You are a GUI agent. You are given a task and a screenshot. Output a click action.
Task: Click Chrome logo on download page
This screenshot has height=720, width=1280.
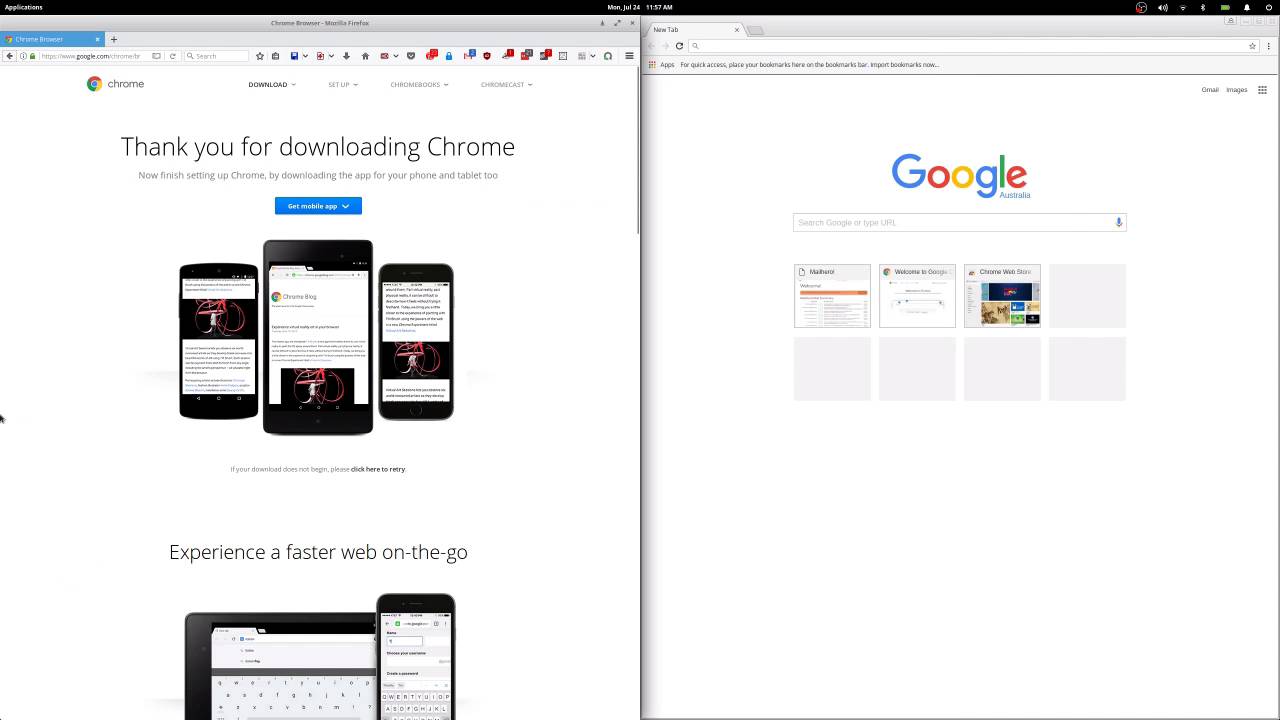(115, 84)
